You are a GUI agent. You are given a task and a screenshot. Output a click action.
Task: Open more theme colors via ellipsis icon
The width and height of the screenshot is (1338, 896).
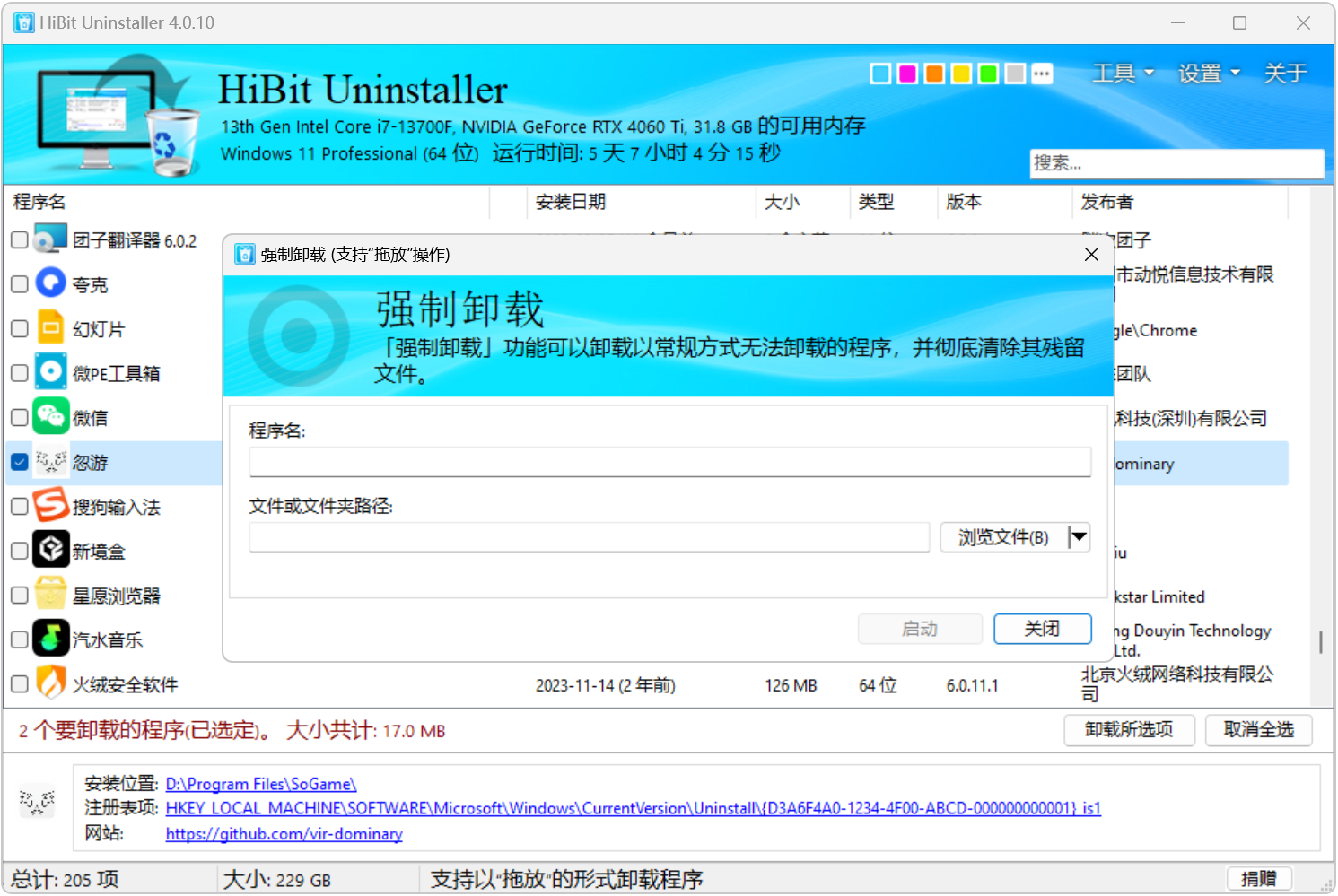point(1042,74)
